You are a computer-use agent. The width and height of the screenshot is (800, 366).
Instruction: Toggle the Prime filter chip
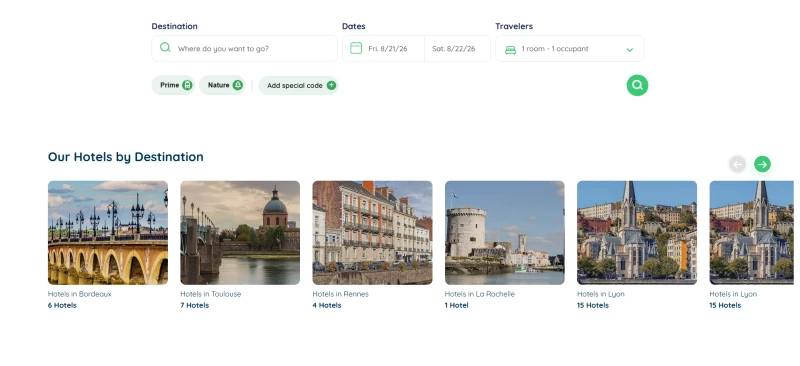[x=173, y=85]
